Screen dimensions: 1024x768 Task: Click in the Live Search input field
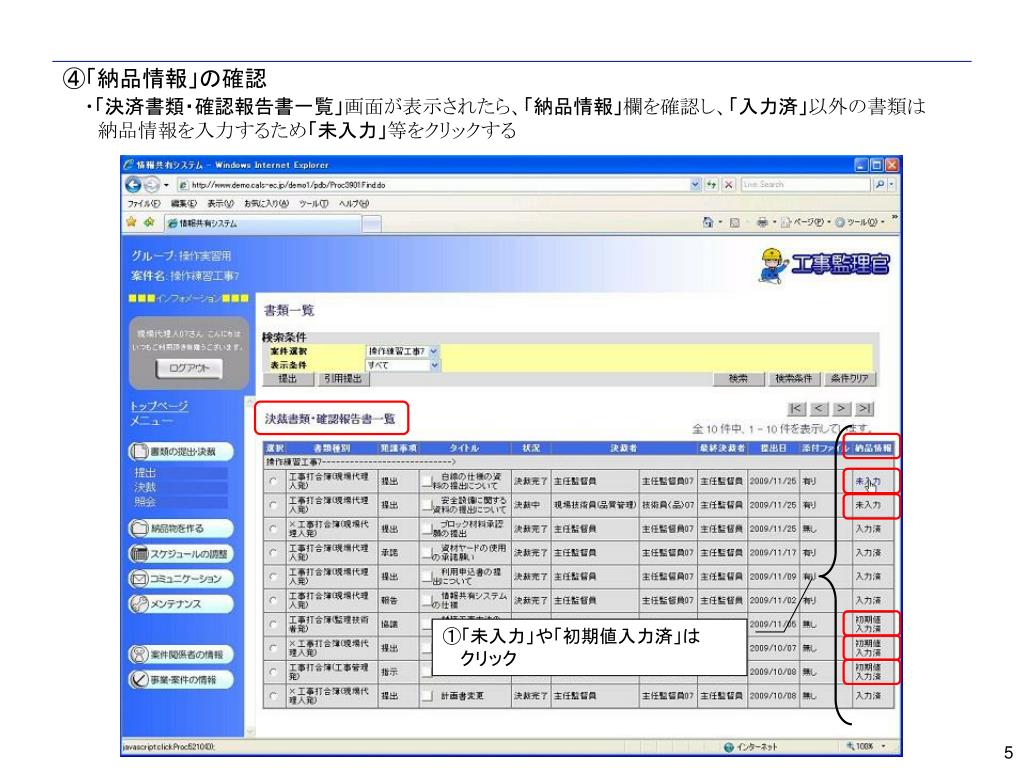[807, 185]
